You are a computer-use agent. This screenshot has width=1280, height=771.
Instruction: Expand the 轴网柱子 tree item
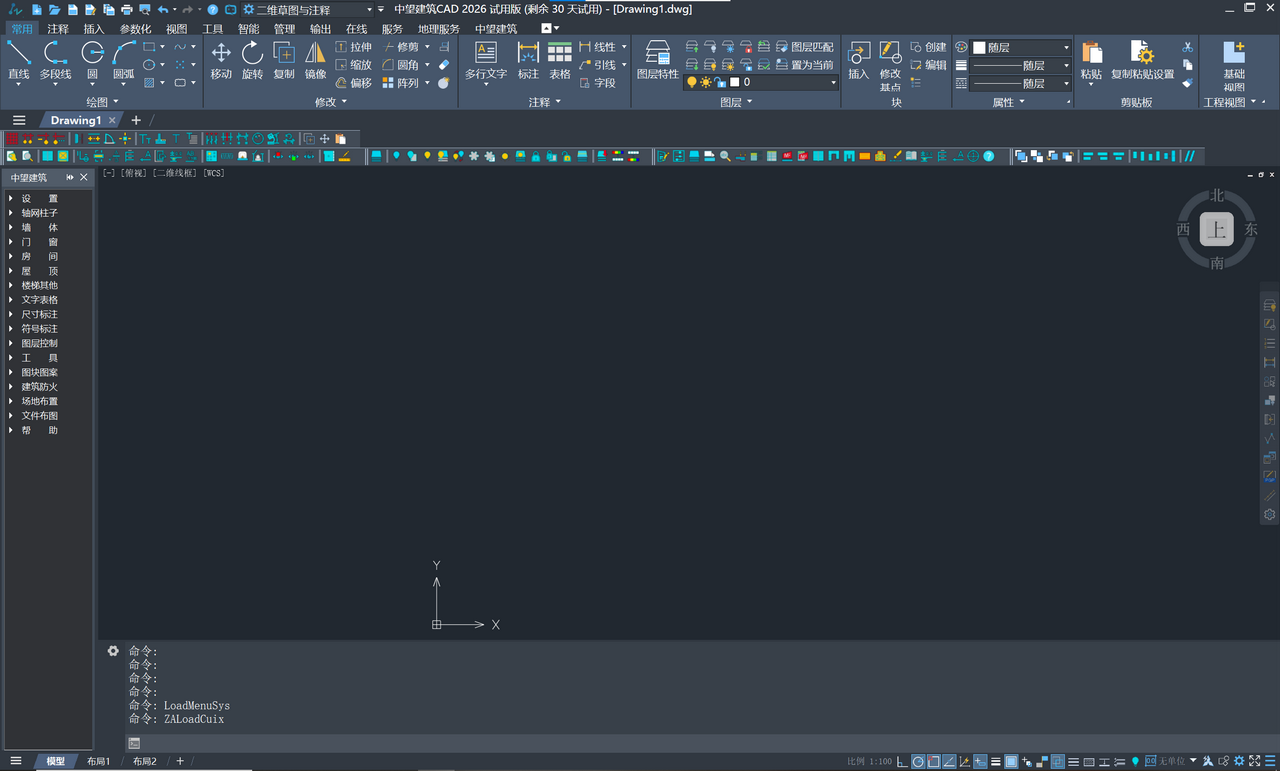pyautogui.click(x=11, y=213)
